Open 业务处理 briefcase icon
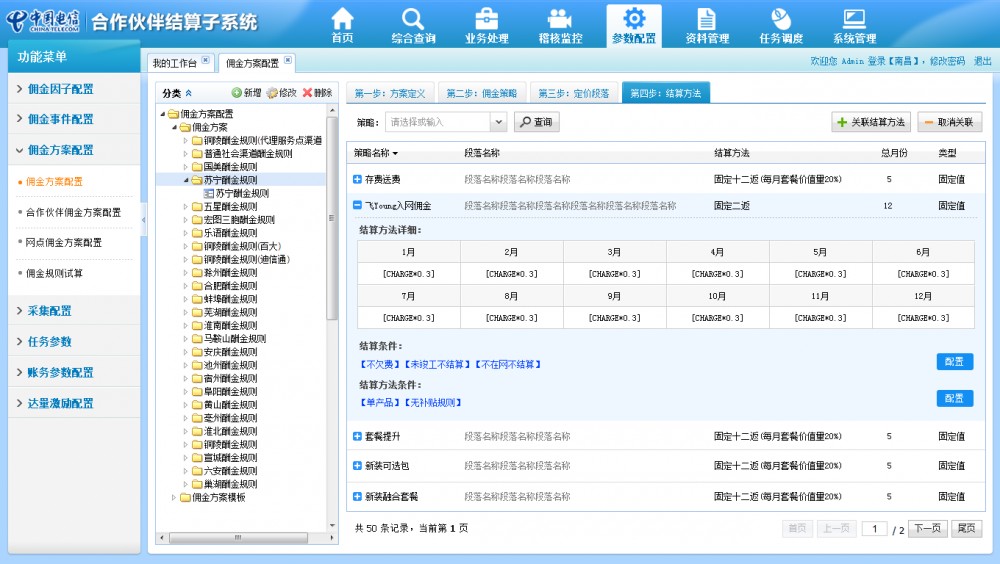This screenshot has height=564, width=1000. click(486, 19)
